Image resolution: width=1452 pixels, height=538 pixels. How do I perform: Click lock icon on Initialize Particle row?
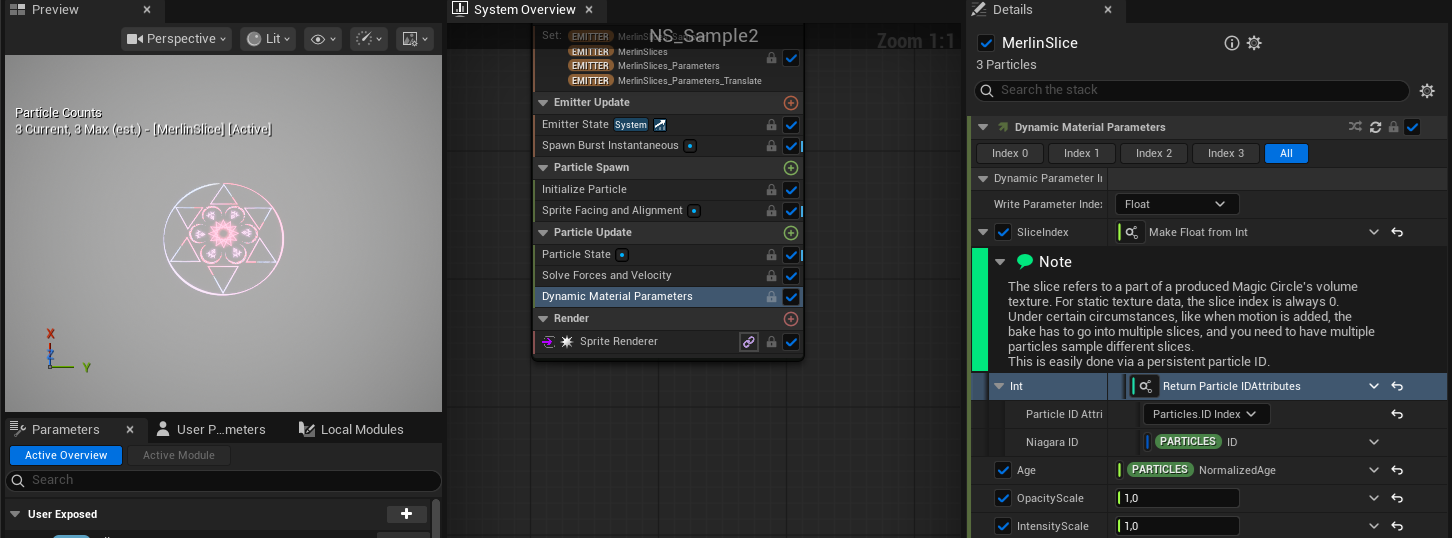pyautogui.click(x=771, y=190)
